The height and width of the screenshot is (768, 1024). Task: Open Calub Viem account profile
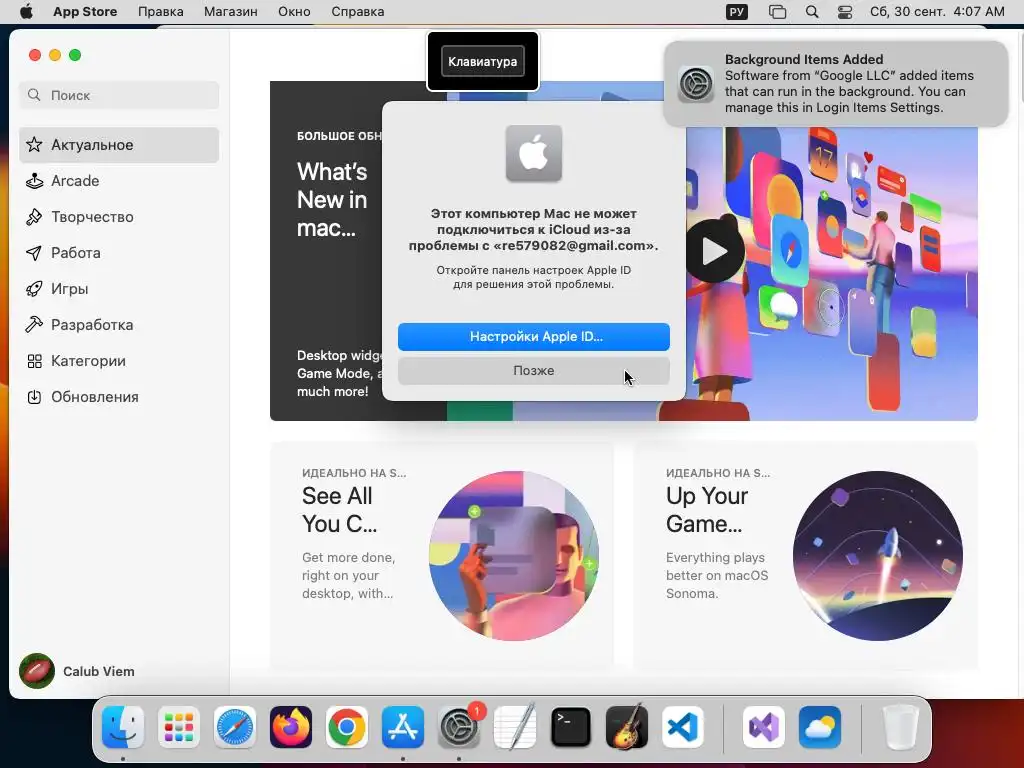tap(77, 671)
